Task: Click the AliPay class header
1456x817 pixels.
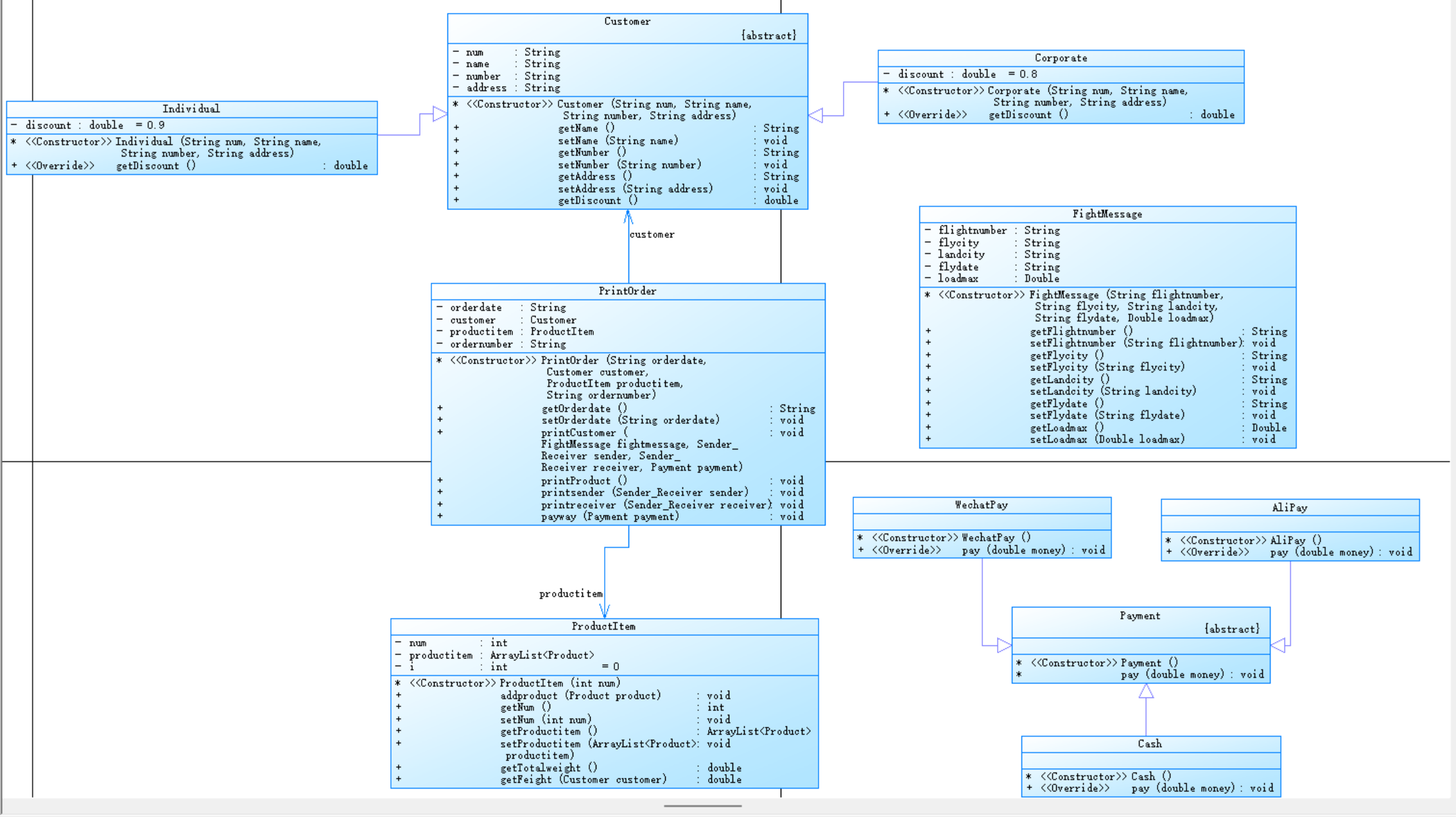Action: 1289,507
